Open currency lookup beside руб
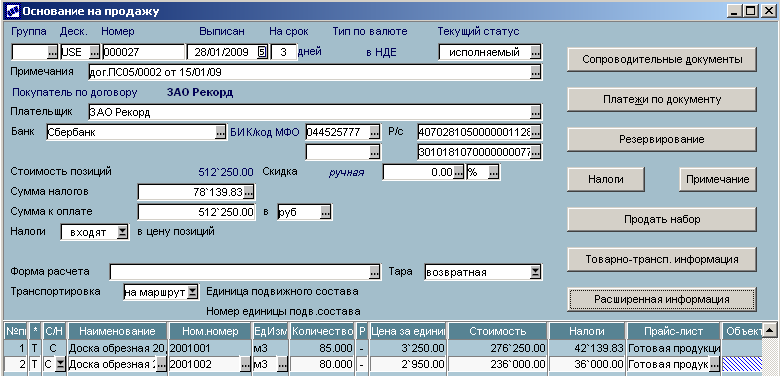780x376 pixels. click(325, 212)
